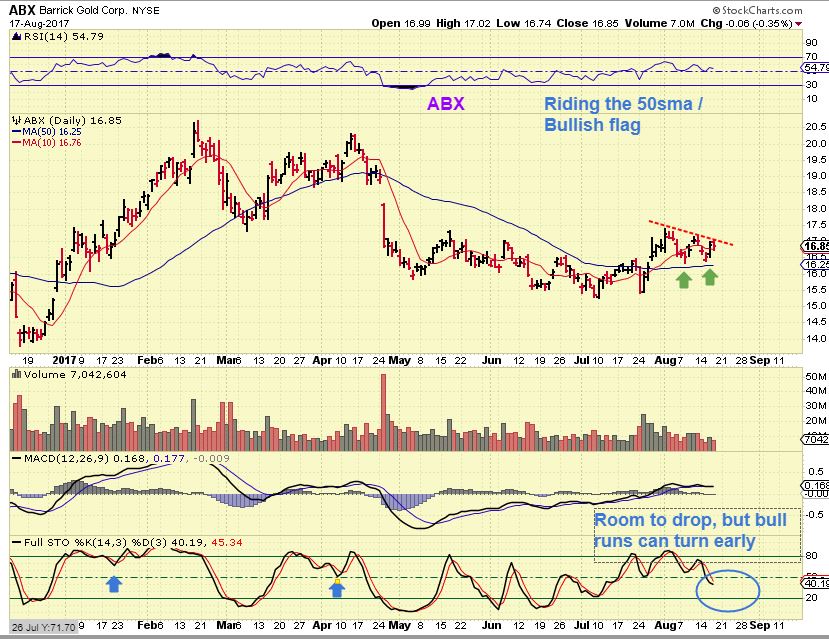
Task: Click the volume bars icon before Volume 7,042,604
Action: pos(16,374)
